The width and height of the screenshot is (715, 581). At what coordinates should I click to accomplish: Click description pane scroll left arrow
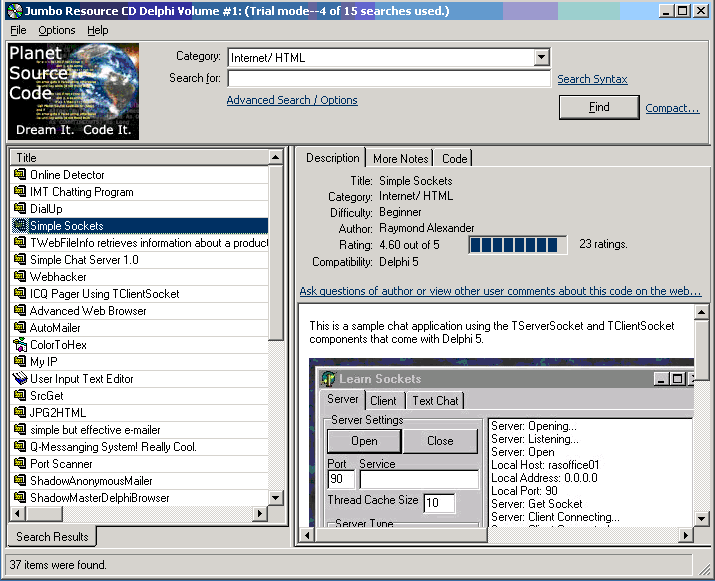[307, 535]
